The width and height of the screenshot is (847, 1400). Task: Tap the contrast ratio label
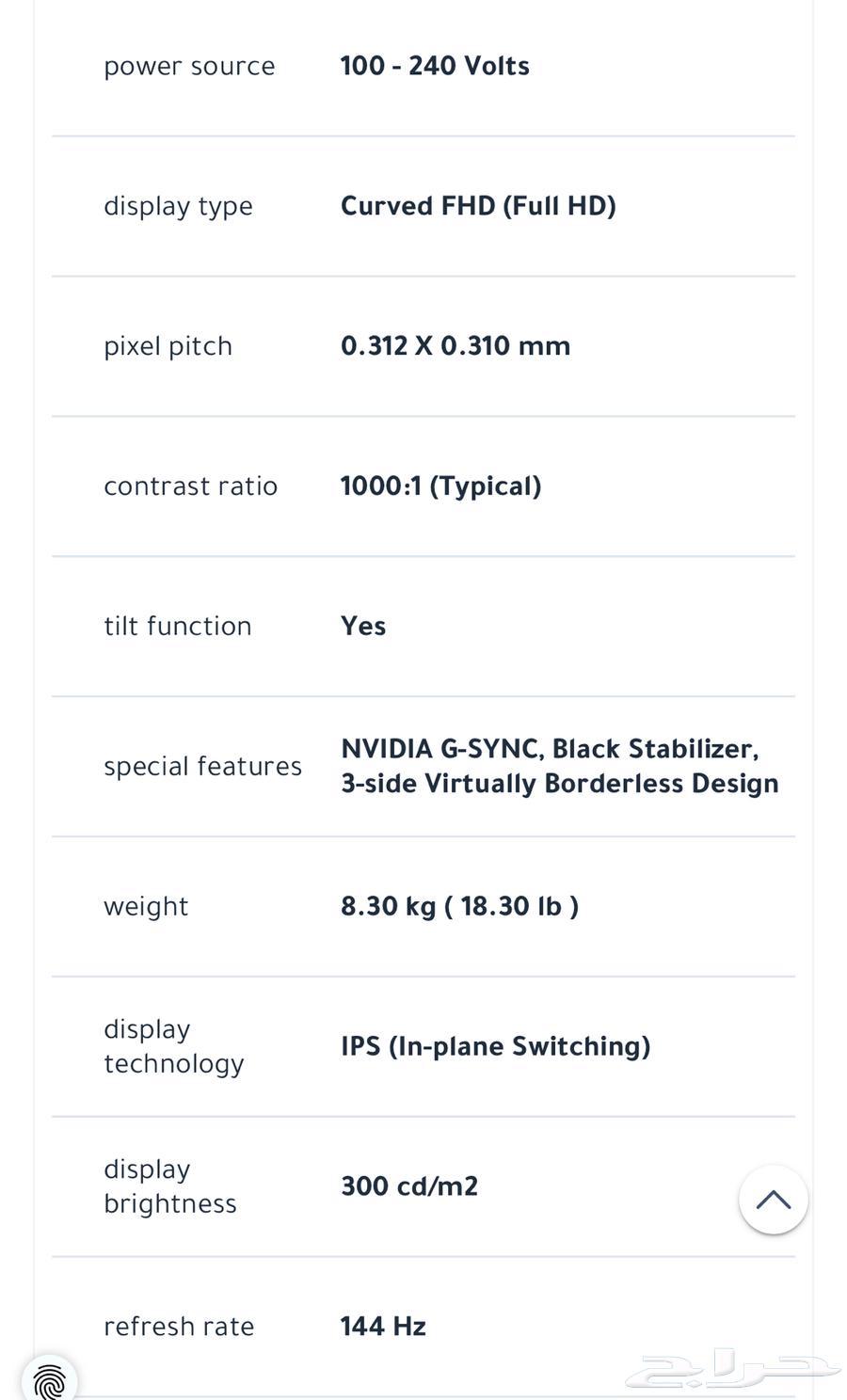tap(190, 486)
